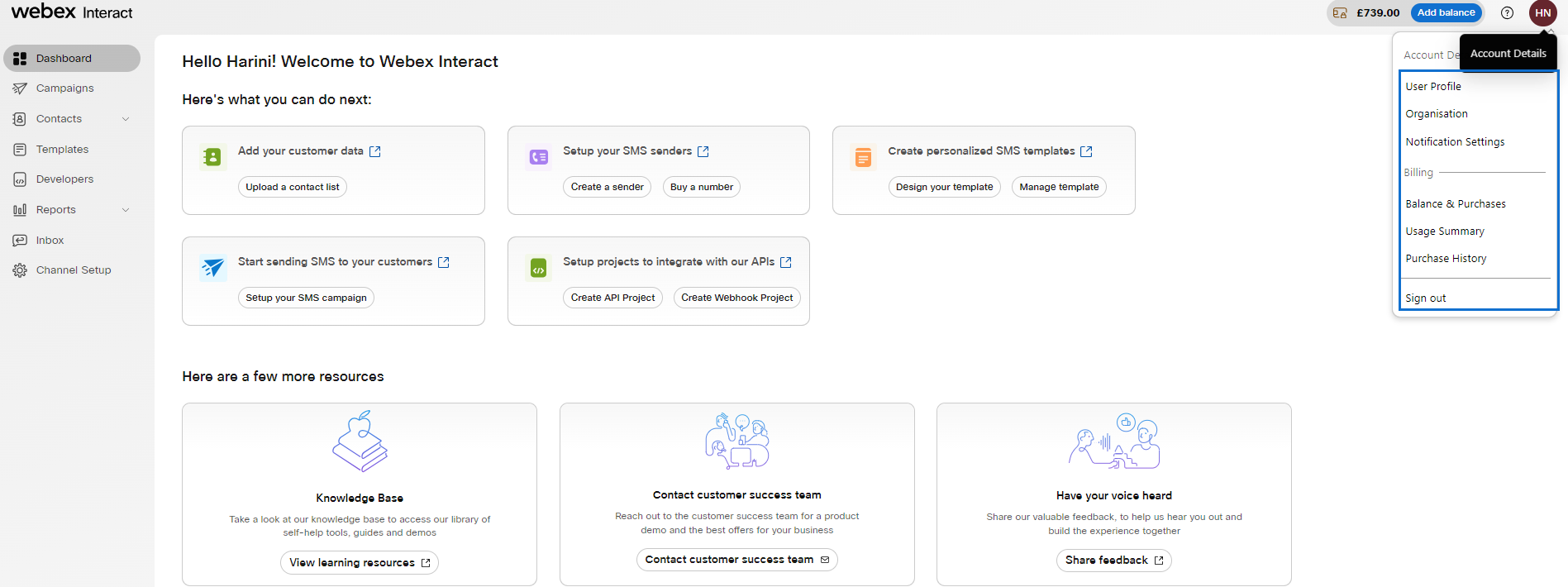Open external link next to Setup projects APIs
Image resolution: width=1568 pixels, height=587 pixels.
786,262
